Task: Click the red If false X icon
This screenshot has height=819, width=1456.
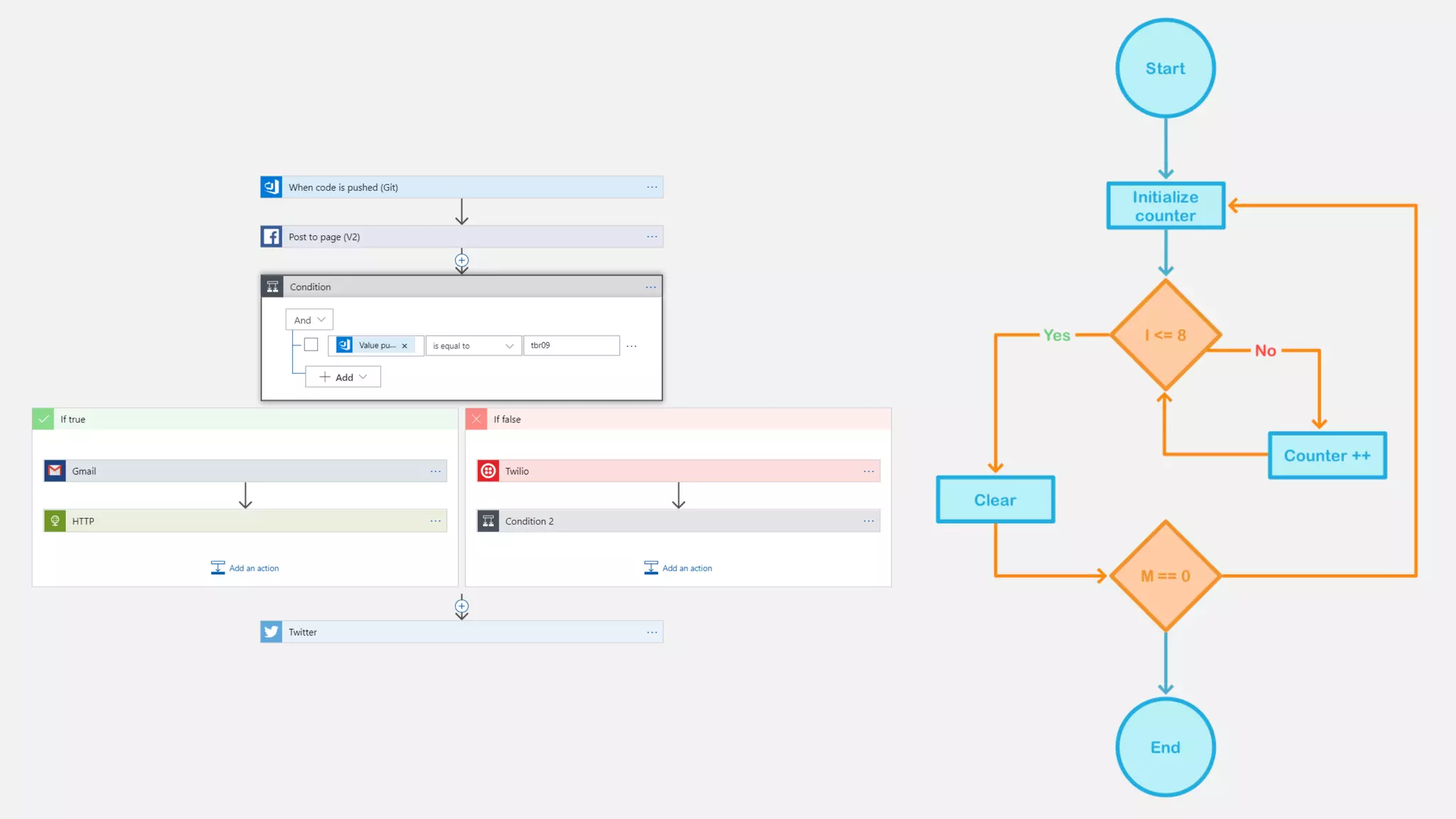Action: (x=476, y=419)
